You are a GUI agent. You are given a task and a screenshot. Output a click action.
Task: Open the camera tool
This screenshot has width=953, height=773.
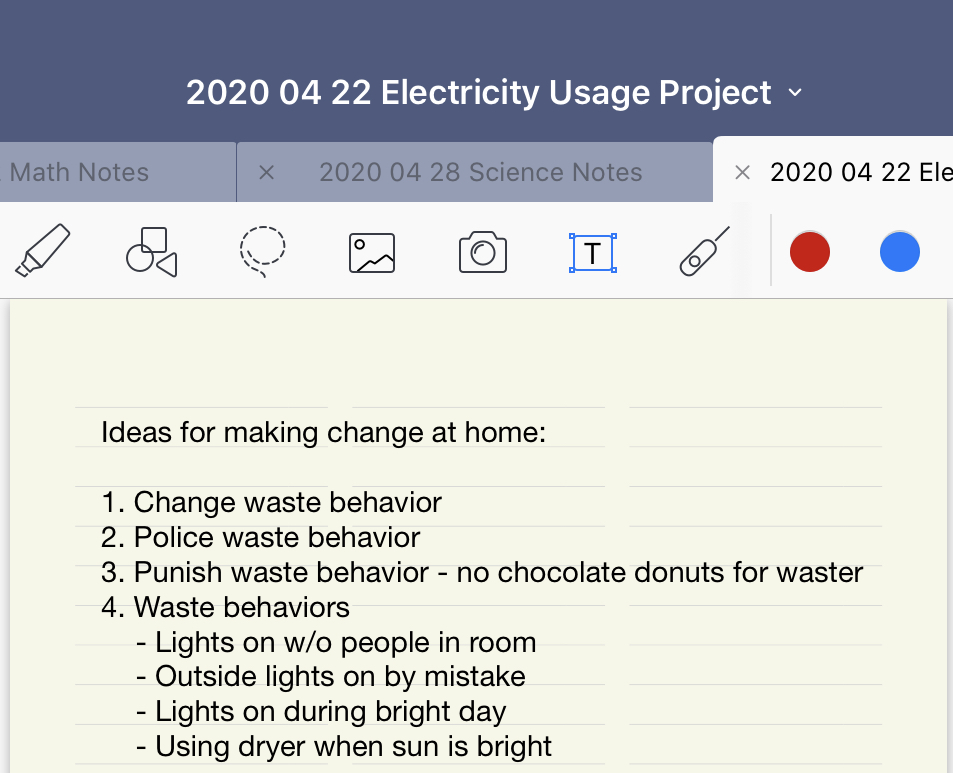tap(483, 253)
